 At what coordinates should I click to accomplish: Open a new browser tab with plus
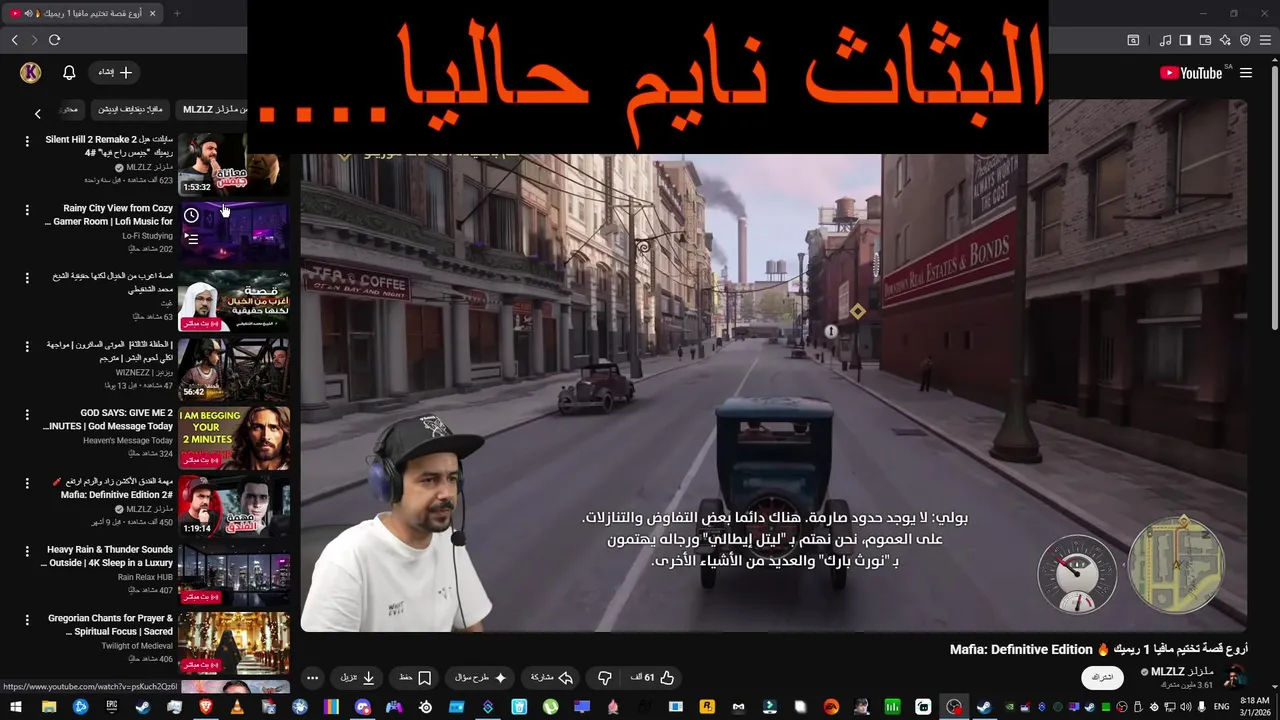coord(177,13)
